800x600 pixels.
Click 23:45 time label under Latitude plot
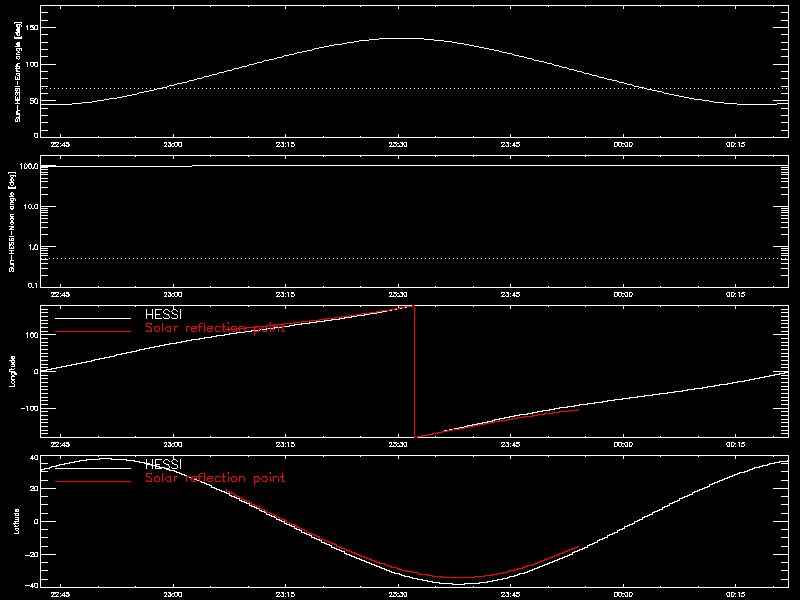pos(511,594)
